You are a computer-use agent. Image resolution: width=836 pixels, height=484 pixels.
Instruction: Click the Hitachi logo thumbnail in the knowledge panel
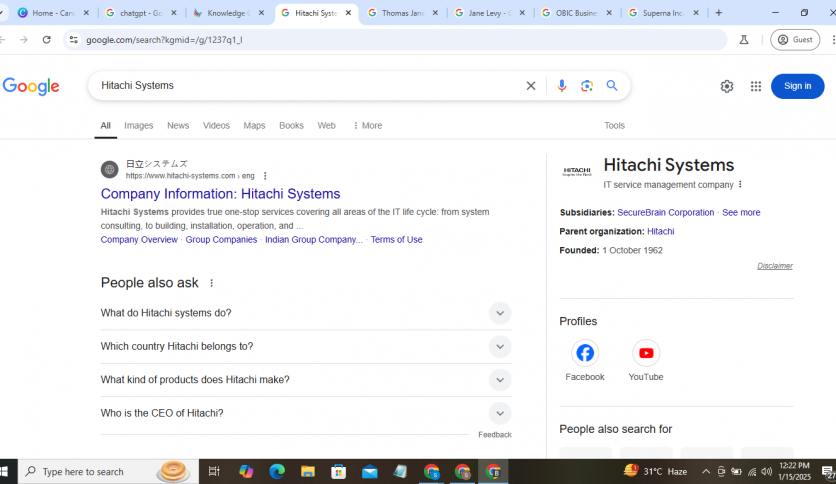pyautogui.click(x=577, y=172)
